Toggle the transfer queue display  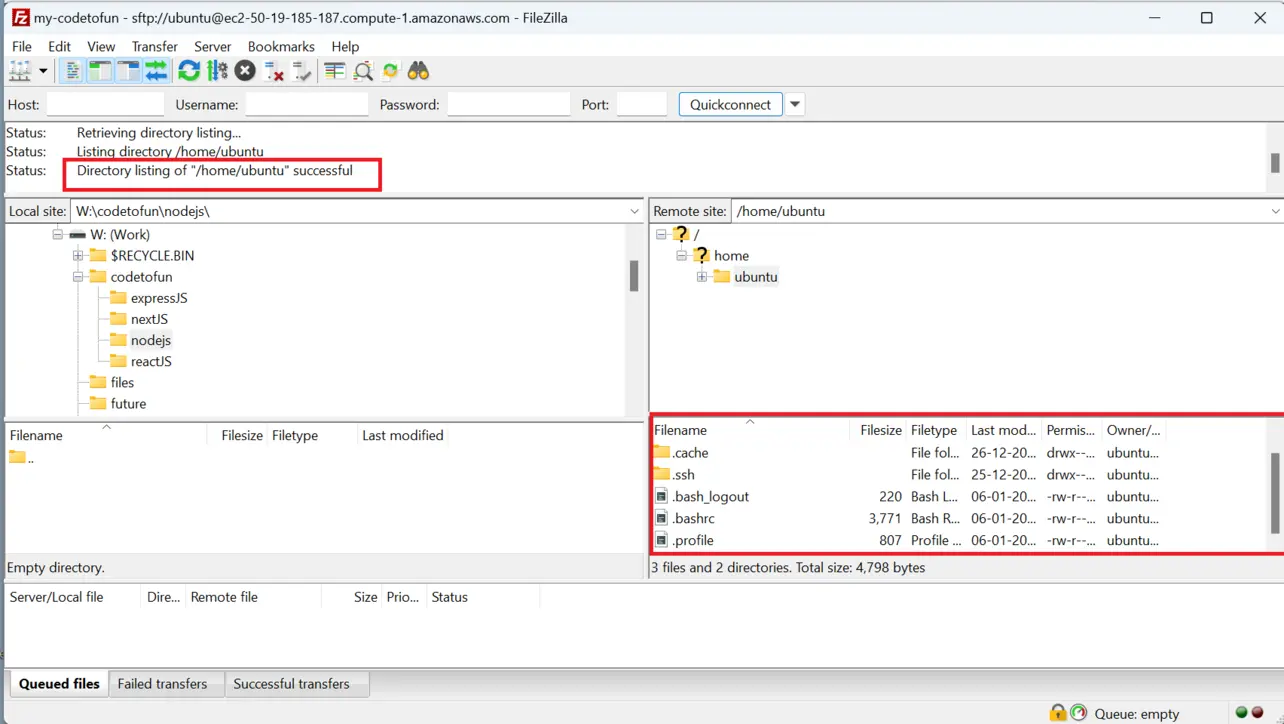click(156, 71)
